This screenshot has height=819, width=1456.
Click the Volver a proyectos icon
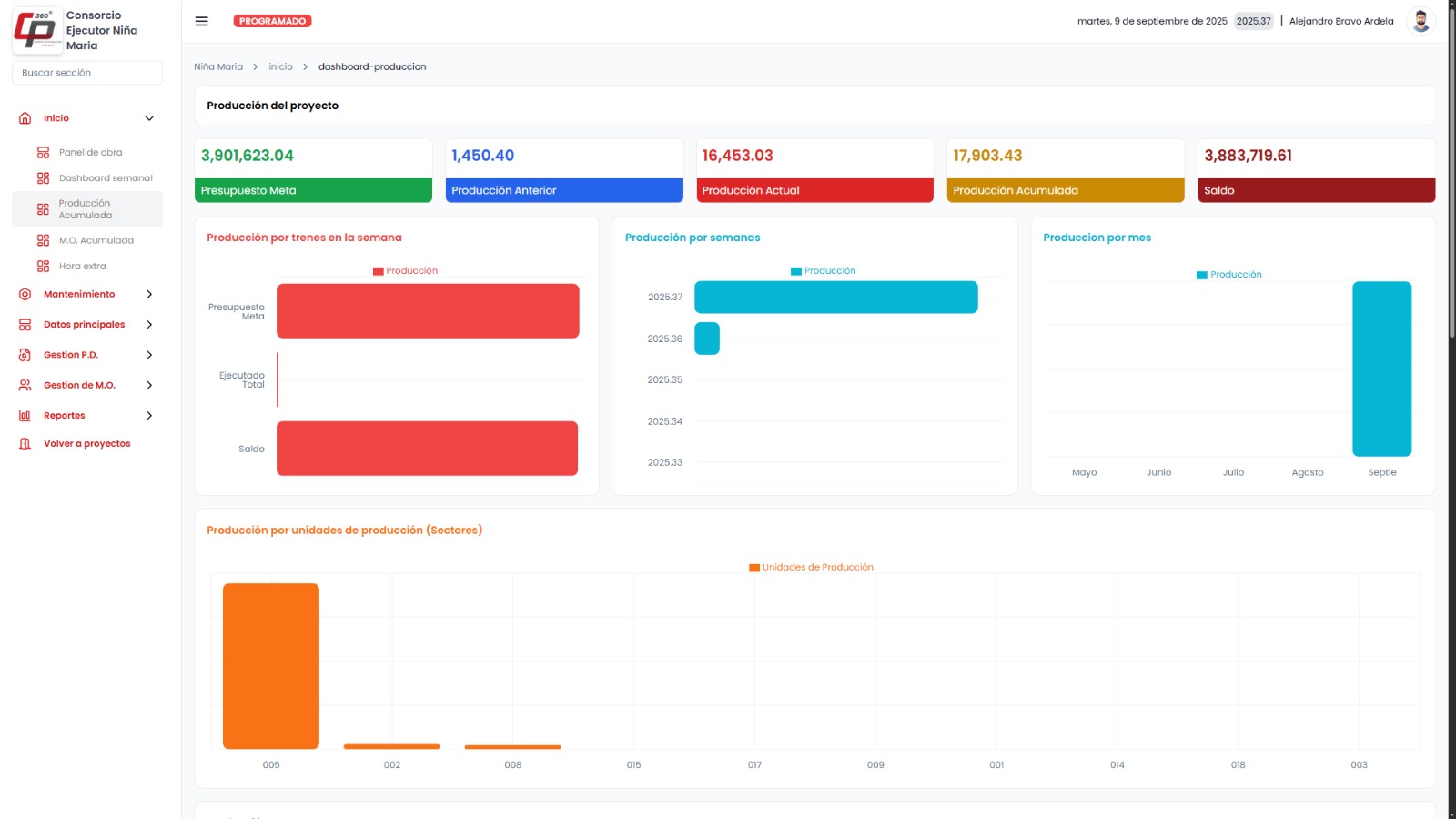(x=25, y=444)
